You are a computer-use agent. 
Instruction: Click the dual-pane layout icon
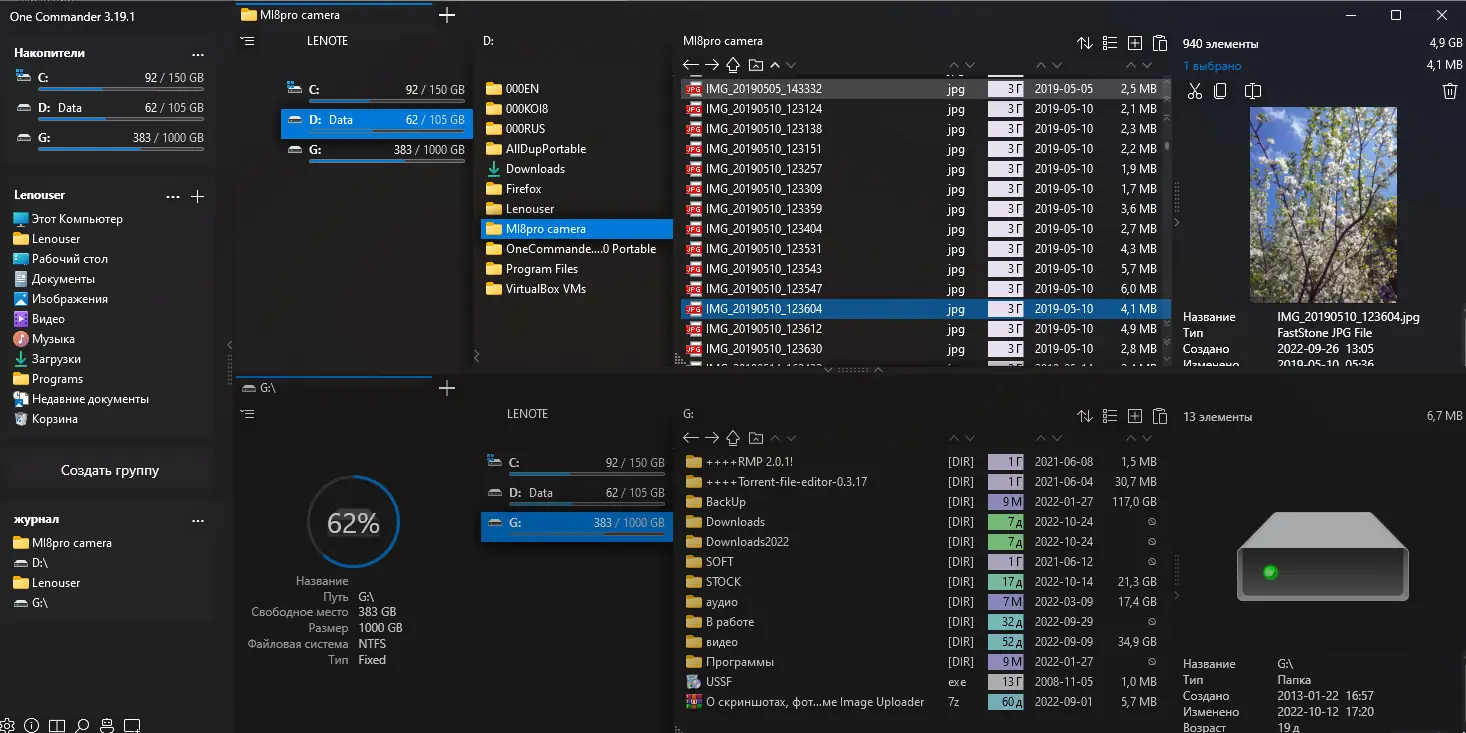[57, 725]
